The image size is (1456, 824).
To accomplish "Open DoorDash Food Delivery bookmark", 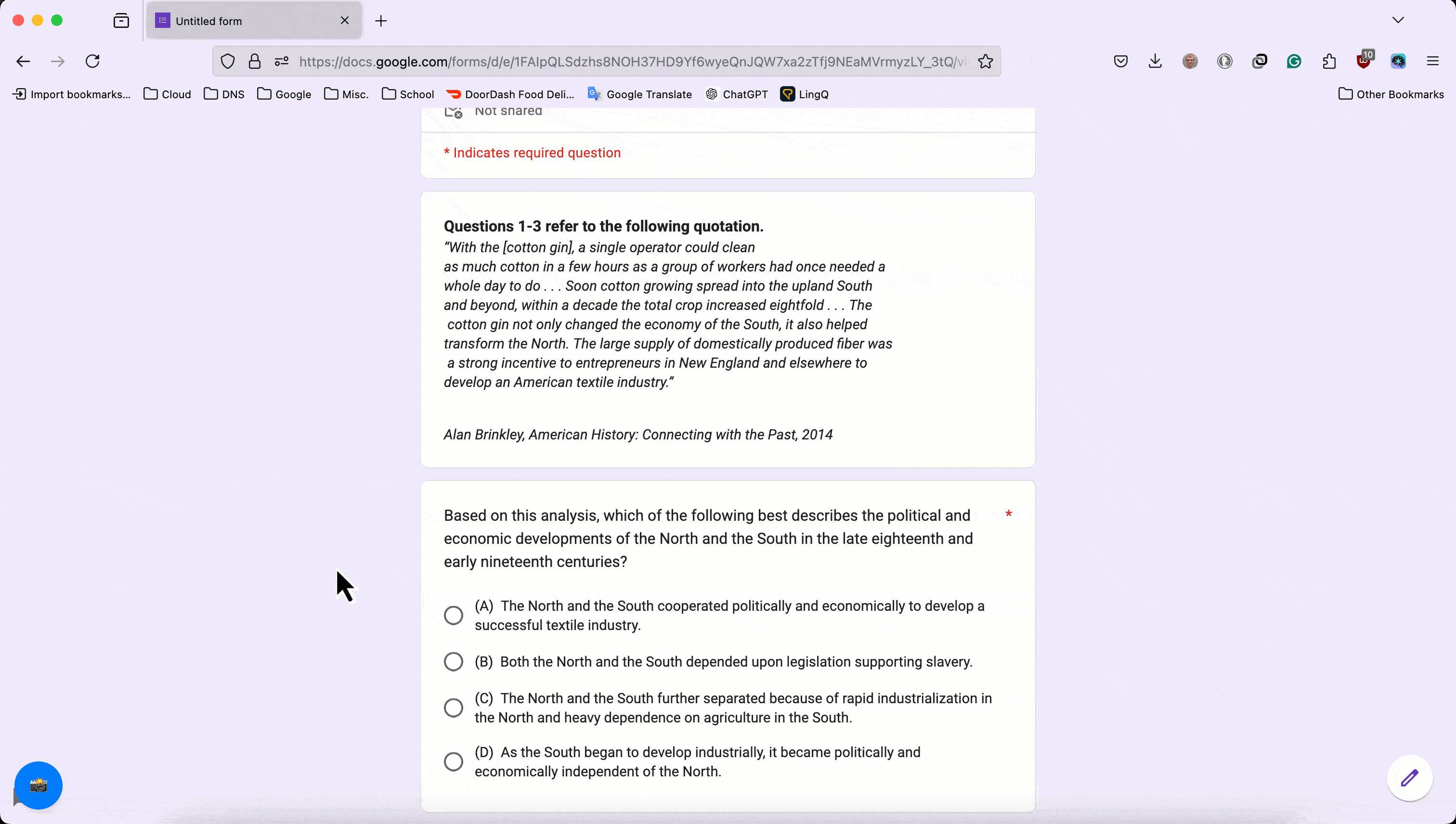I will tap(510, 94).
